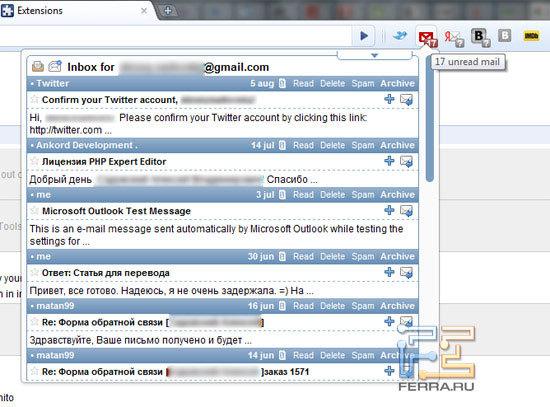The image size is (550, 407).
Task: Reply icon for Microsoft Outlook Test Message
Action: [x=407, y=211]
